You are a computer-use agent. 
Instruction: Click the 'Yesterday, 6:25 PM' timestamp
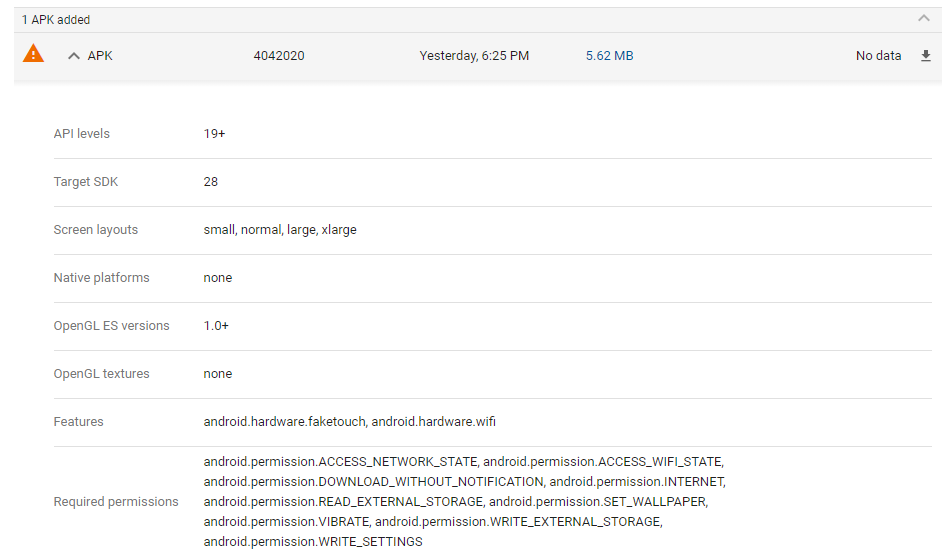pyautogui.click(x=474, y=56)
